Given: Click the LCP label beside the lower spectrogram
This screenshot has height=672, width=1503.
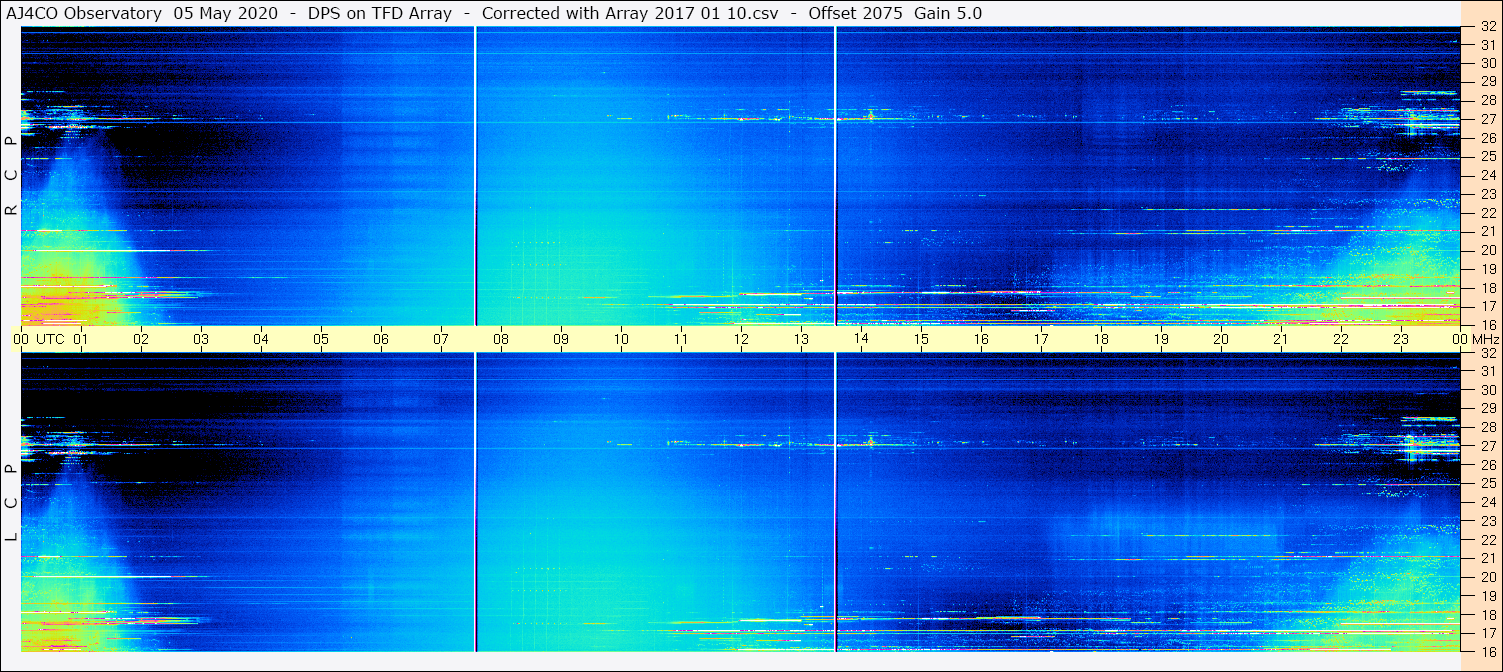Looking at the screenshot, I should click(x=11, y=503).
